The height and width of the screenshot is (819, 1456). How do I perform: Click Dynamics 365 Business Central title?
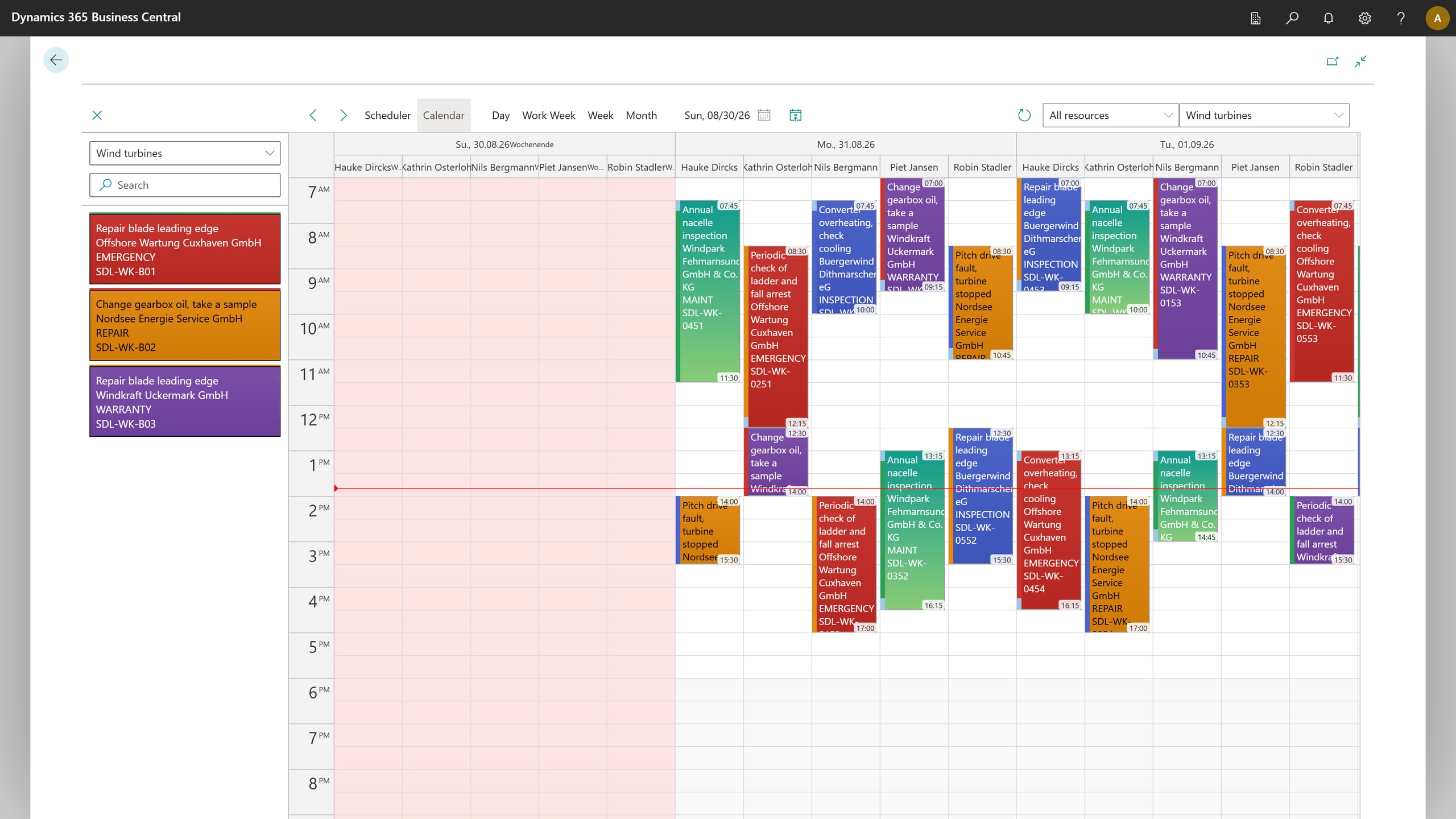96,17
